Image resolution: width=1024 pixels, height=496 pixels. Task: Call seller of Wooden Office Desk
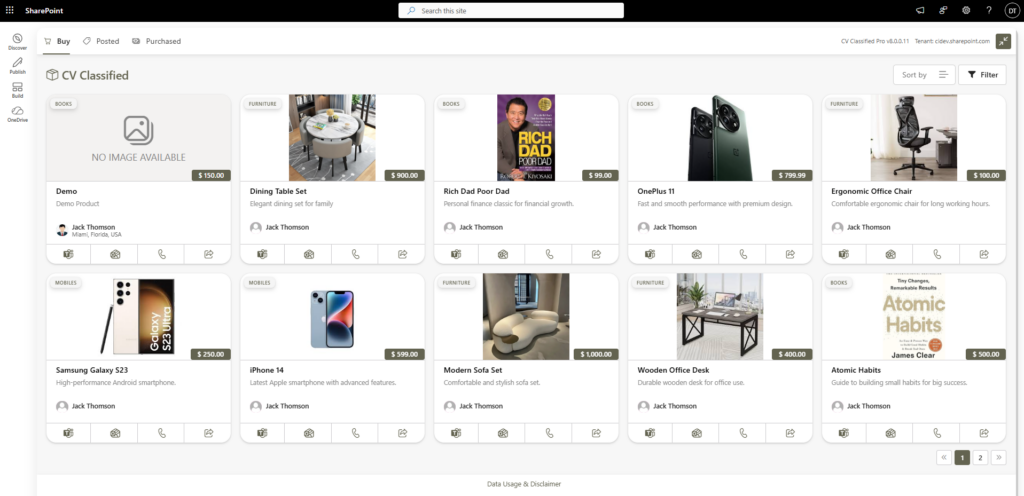[x=743, y=433]
